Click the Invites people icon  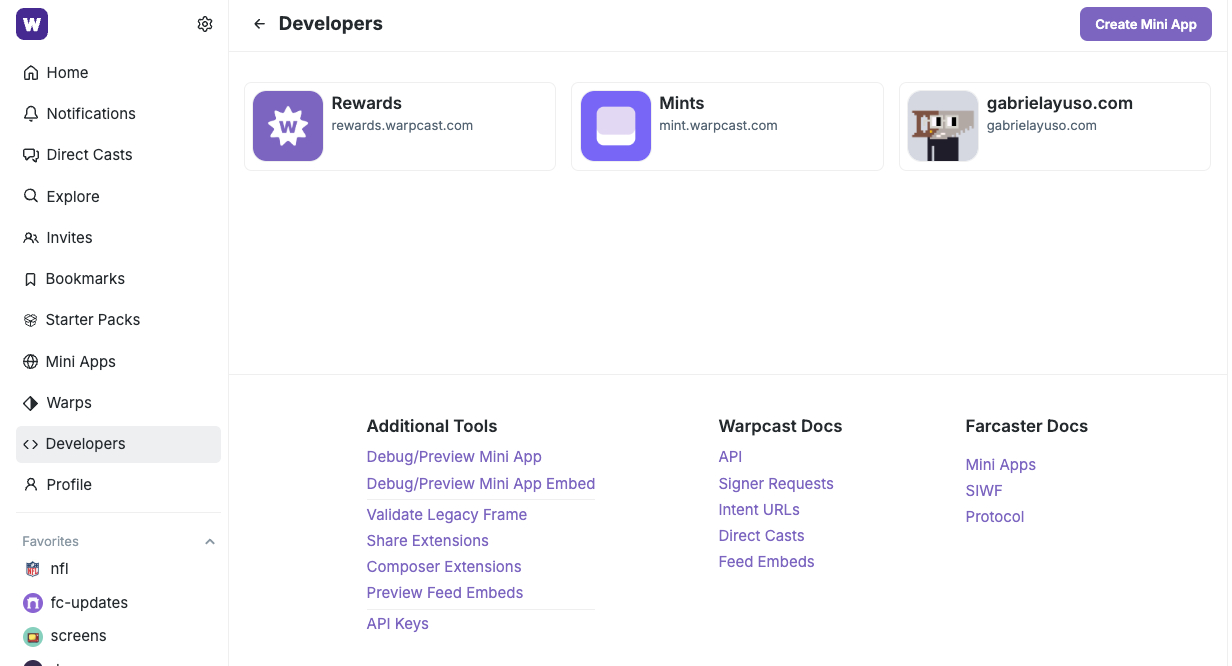click(x=31, y=237)
